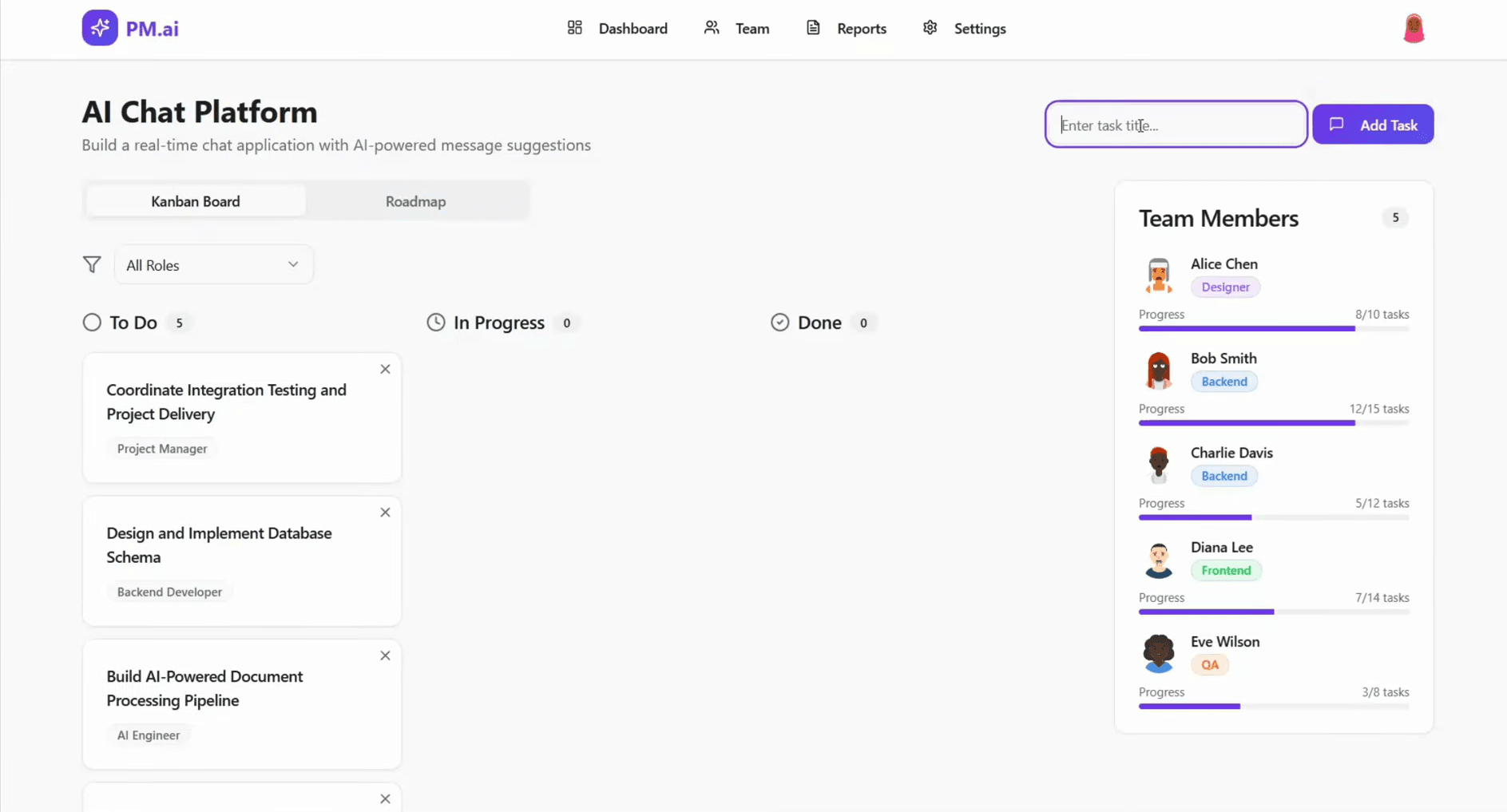Click the PM.ai sparkle logo icon
Image resolution: width=1507 pixels, height=812 pixels.
(x=100, y=28)
